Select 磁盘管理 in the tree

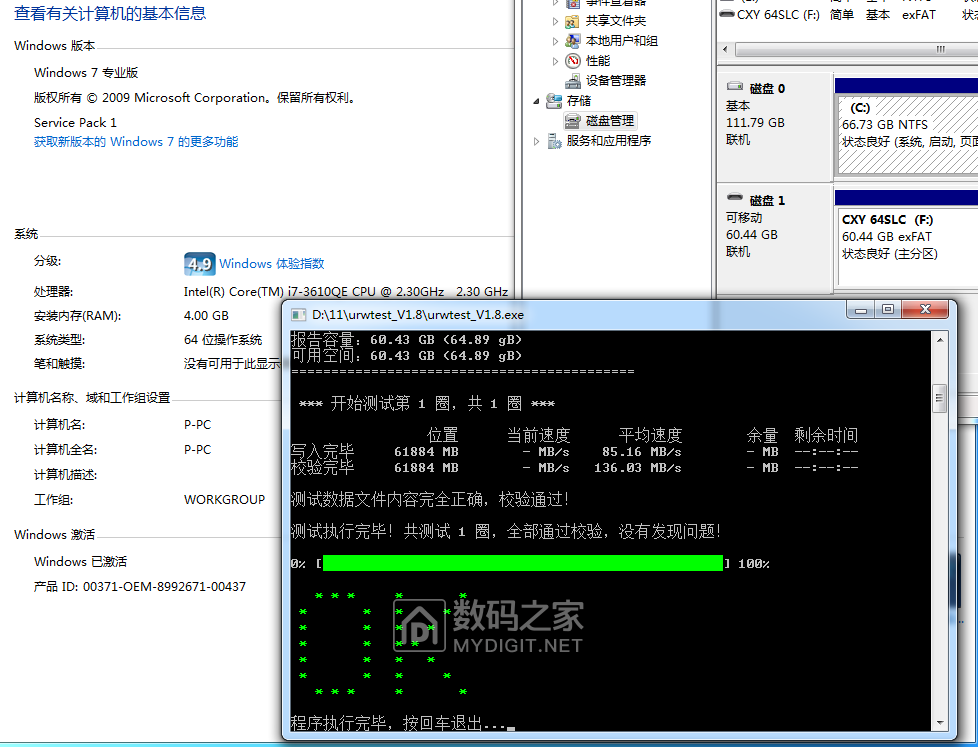point(609,121)
